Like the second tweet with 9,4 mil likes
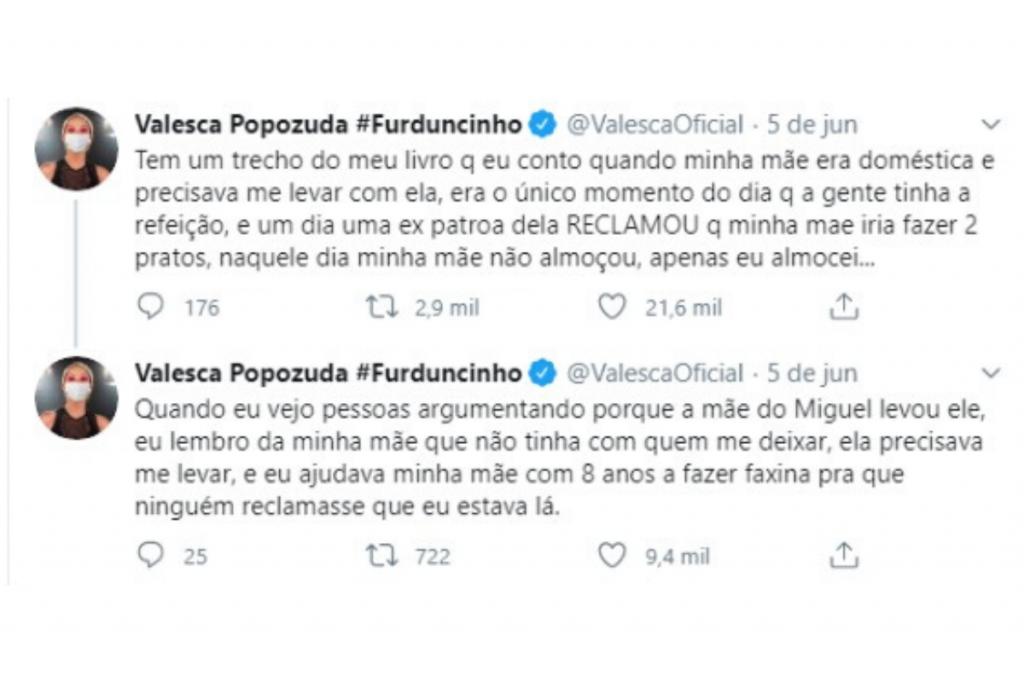The width and height of the screenshot is (1024, 683). coord(612,556)
